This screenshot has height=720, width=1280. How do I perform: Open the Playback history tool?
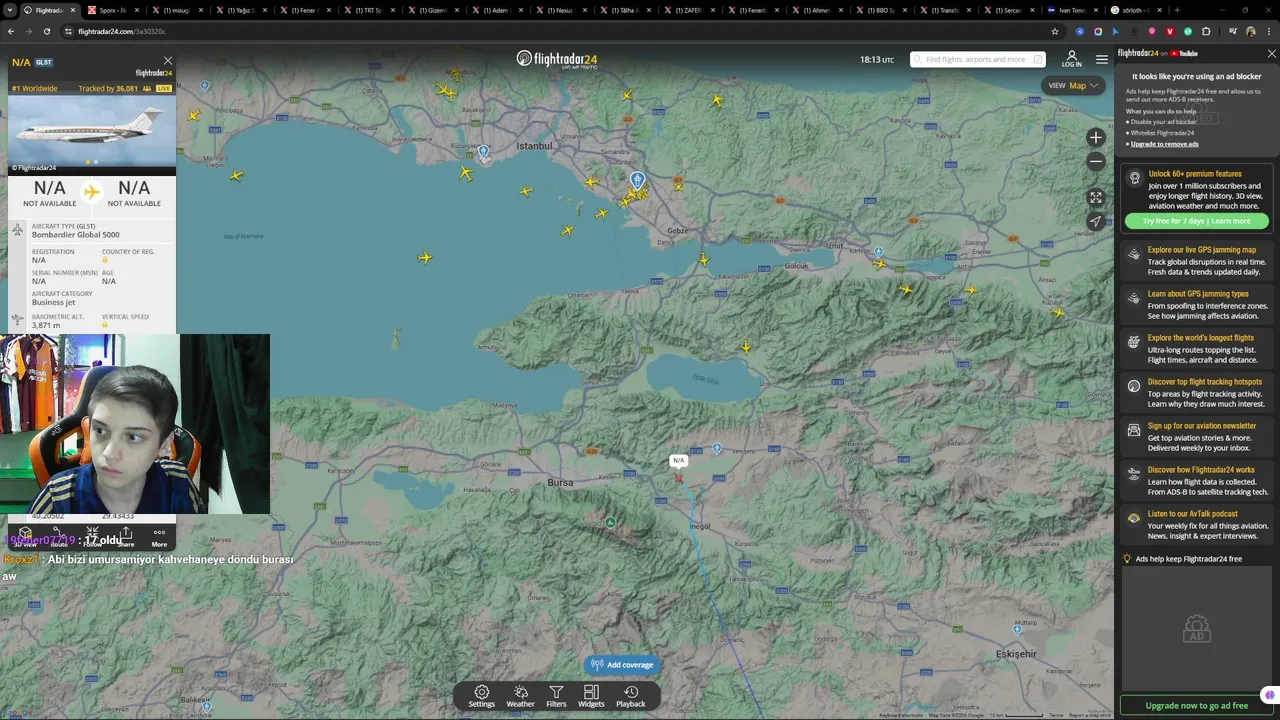click(x=630, y=696)
